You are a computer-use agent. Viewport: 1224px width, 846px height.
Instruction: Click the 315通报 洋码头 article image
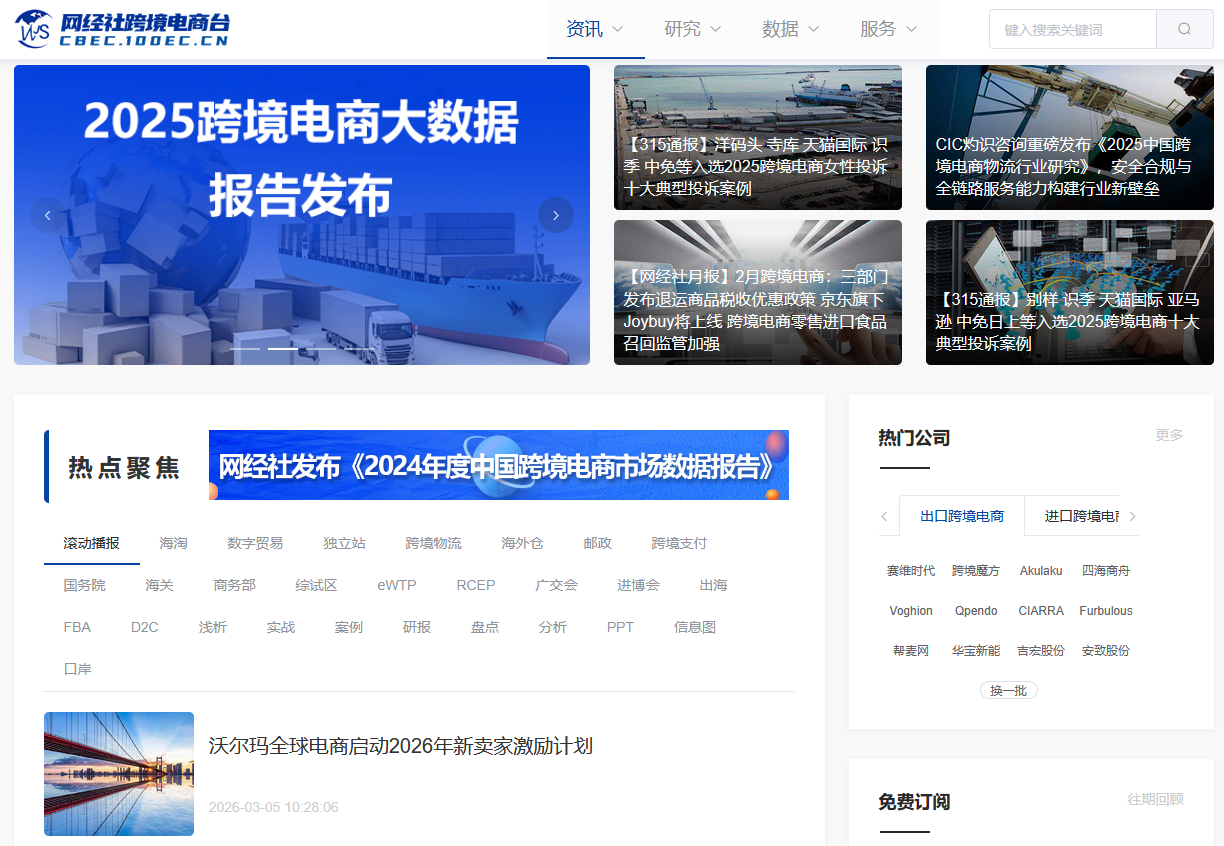(x=757, y=137)
